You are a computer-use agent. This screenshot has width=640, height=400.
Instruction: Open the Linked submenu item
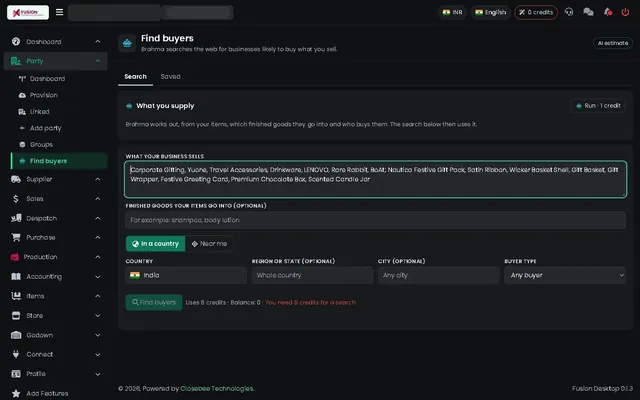coord(40,111)
